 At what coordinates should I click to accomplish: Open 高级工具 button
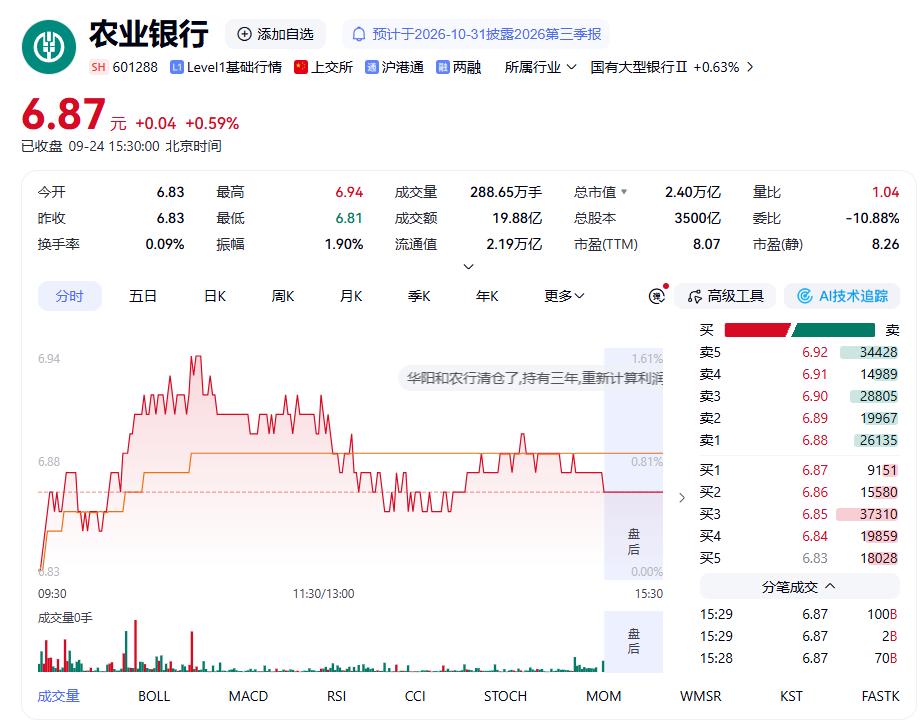(x=725, y=296)
